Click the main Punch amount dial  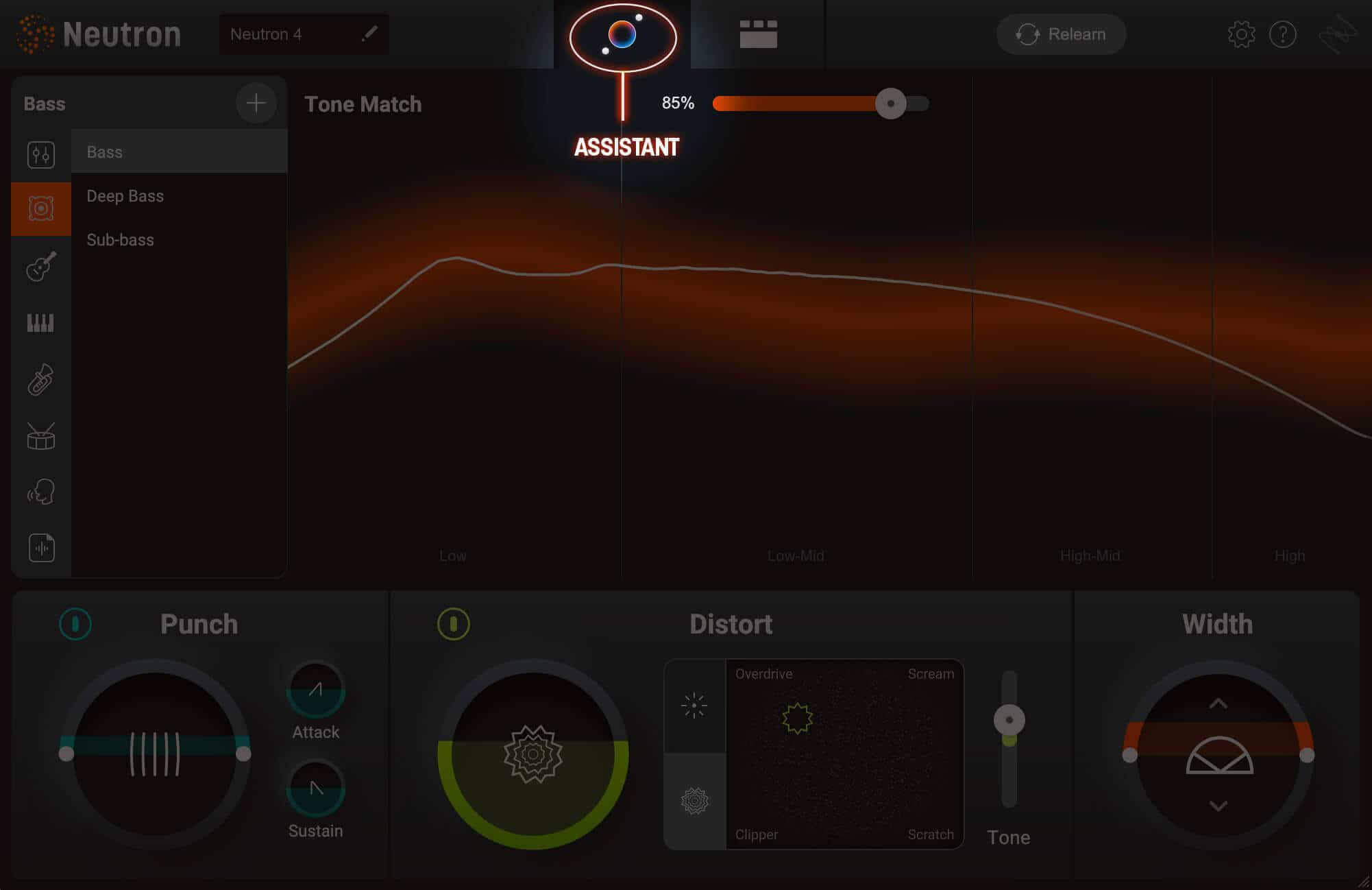155,754
